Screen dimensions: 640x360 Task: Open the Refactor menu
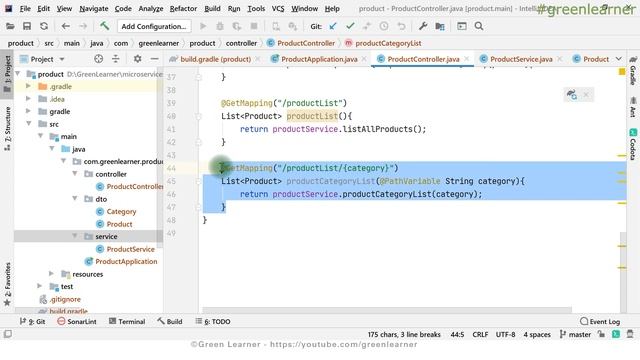183,9
